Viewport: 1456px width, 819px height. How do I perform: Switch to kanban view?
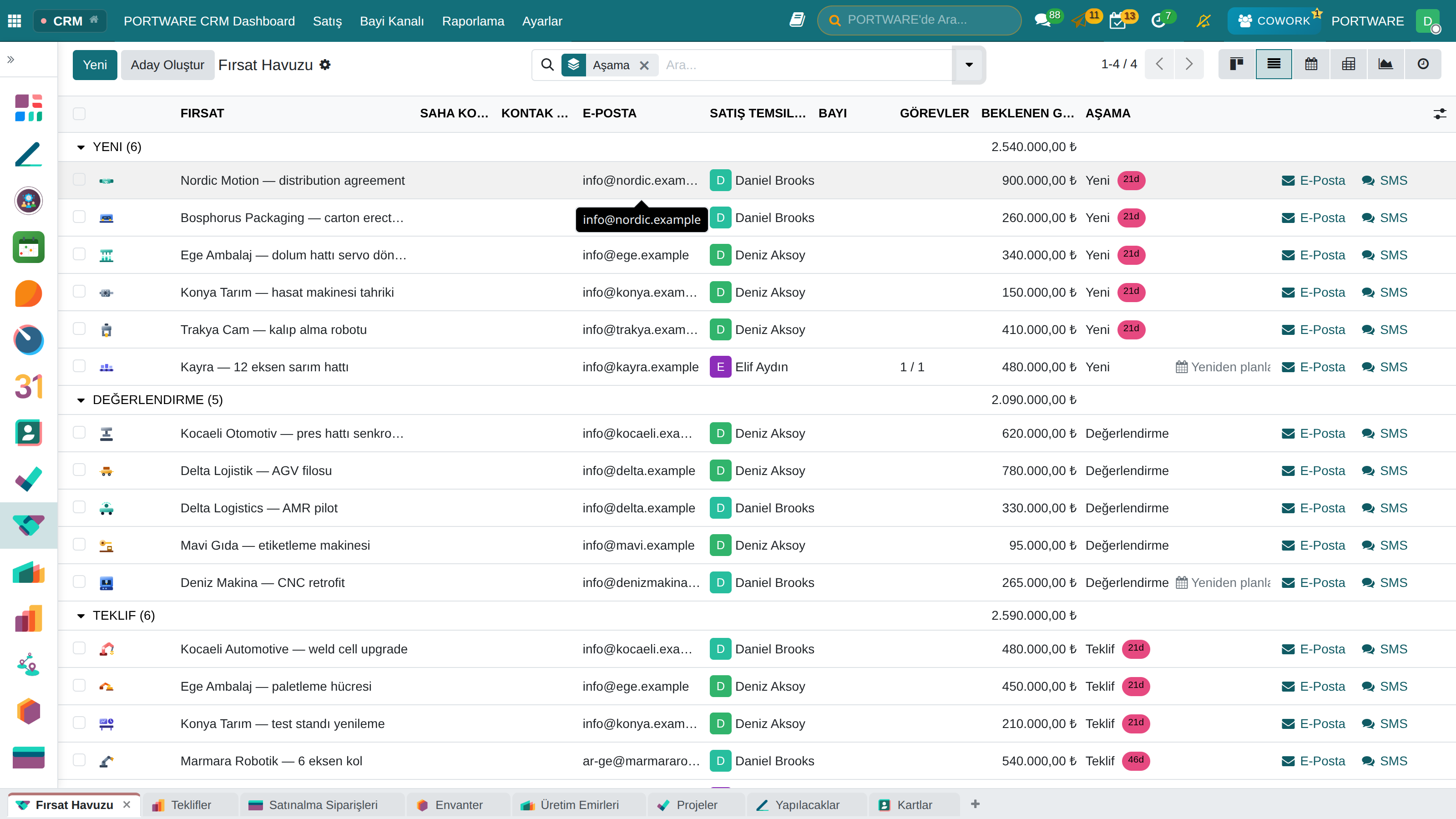1236,65
